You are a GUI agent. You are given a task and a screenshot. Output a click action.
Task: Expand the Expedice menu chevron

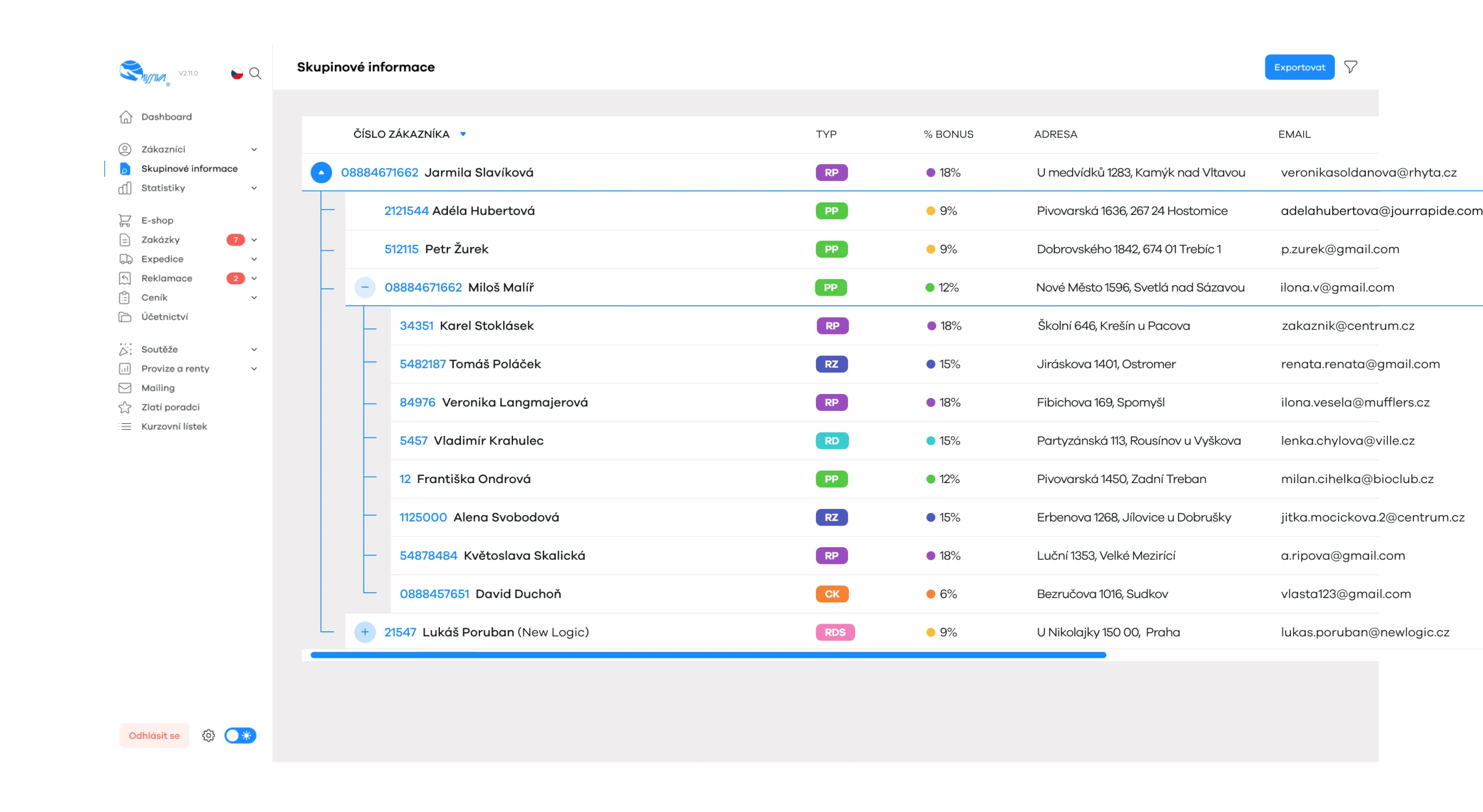tap(254, 259)
